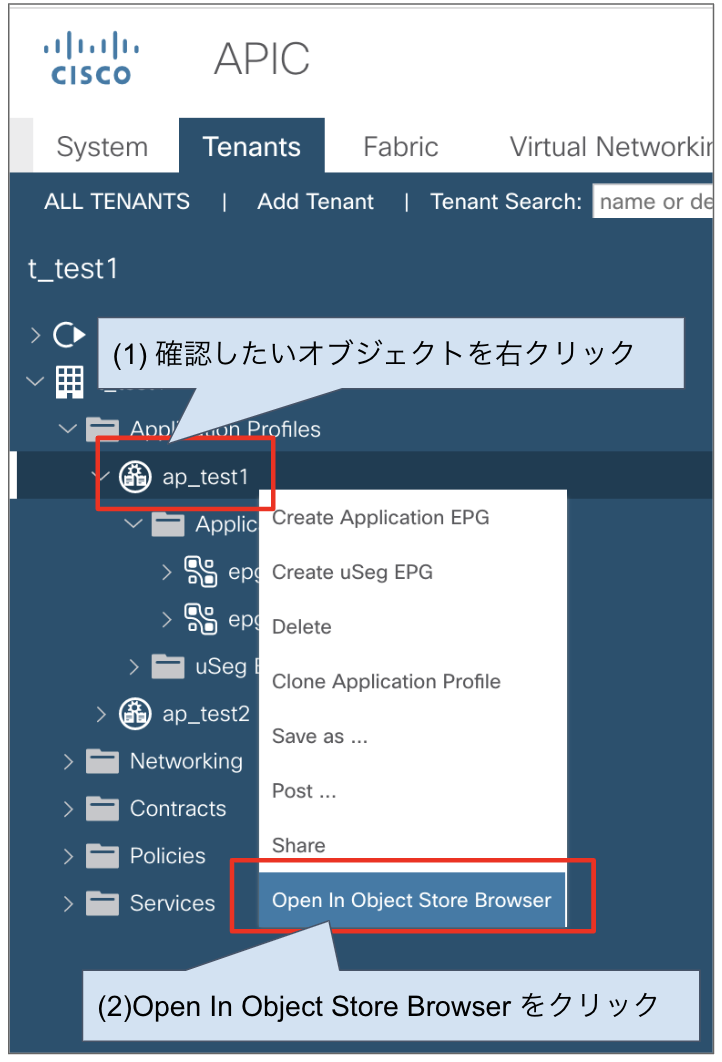The image size is (722, 1062).
Task: Click the ALL TENANTS link
Action: pyautogui.click(x=117, y=201)
